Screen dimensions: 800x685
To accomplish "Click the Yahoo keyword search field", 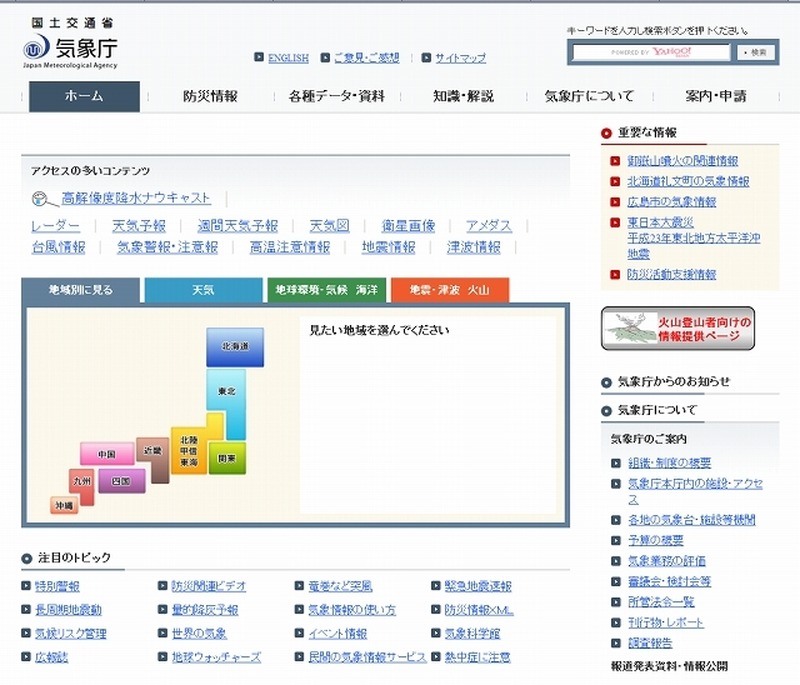I will pos(651,52).
